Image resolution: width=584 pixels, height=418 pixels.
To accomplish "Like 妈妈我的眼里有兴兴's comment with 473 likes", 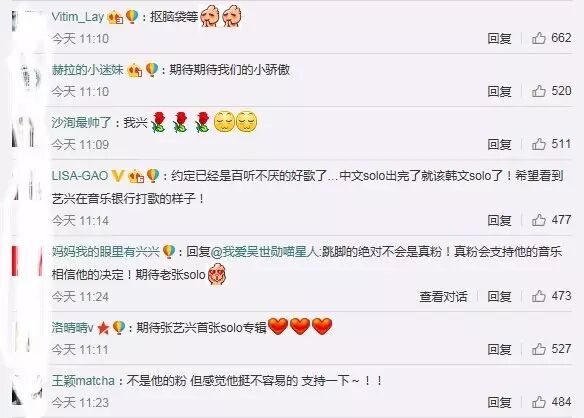I will pos(539,296).
